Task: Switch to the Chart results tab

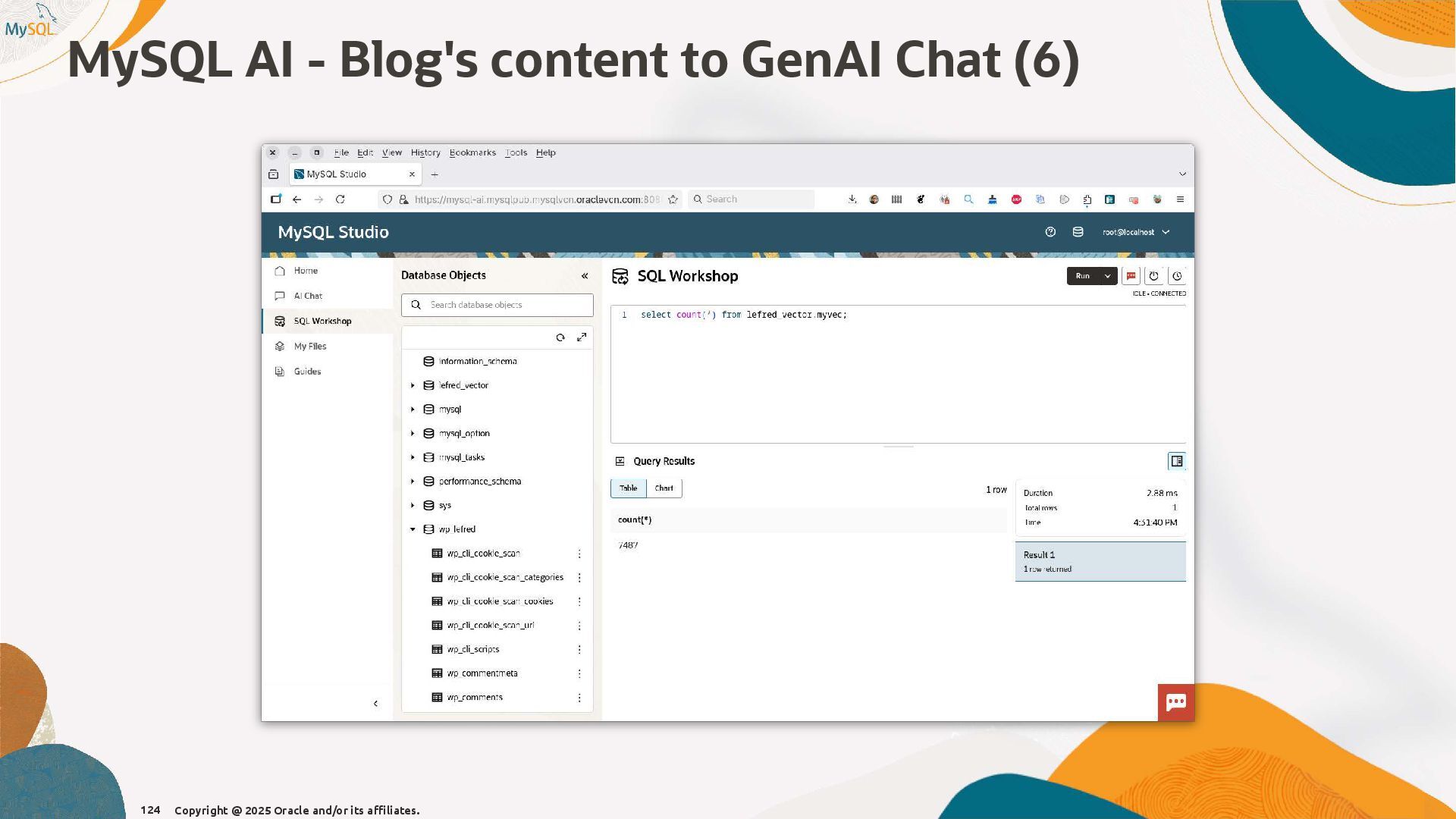Action: click(664, 488)
